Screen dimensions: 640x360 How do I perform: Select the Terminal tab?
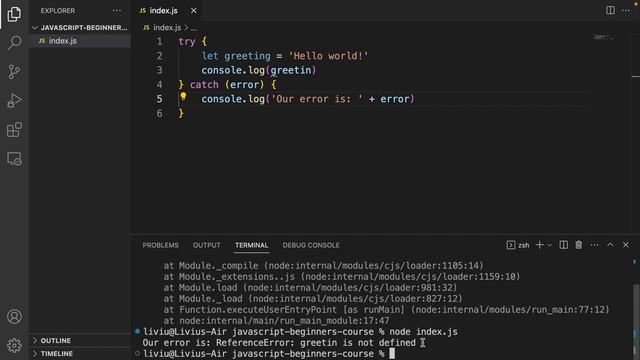[x=251, y=245]
